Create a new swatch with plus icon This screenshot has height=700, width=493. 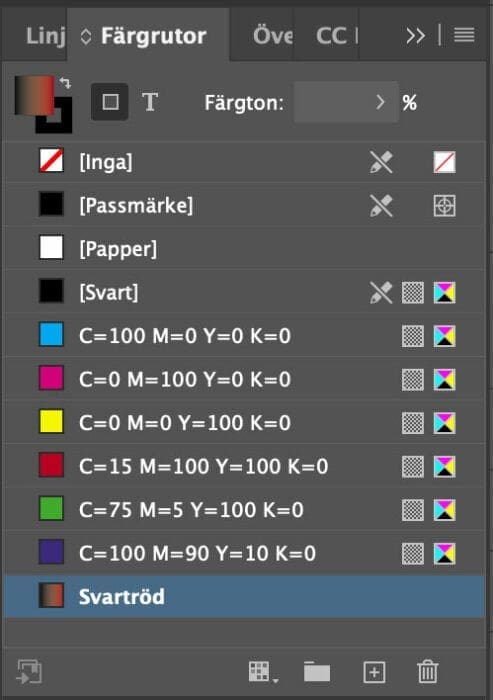coord(374,672)
